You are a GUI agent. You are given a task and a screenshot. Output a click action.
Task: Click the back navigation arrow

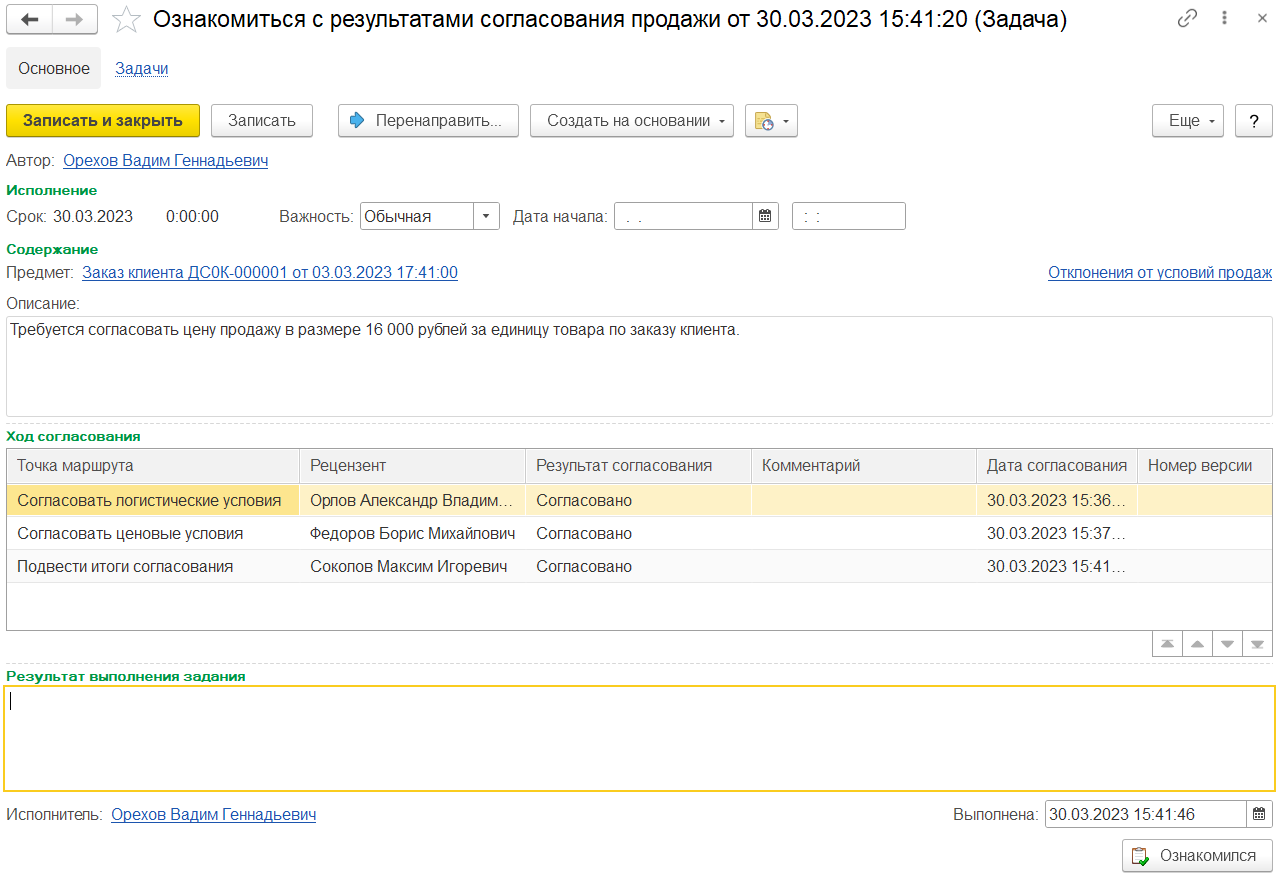tap(30, 20)
